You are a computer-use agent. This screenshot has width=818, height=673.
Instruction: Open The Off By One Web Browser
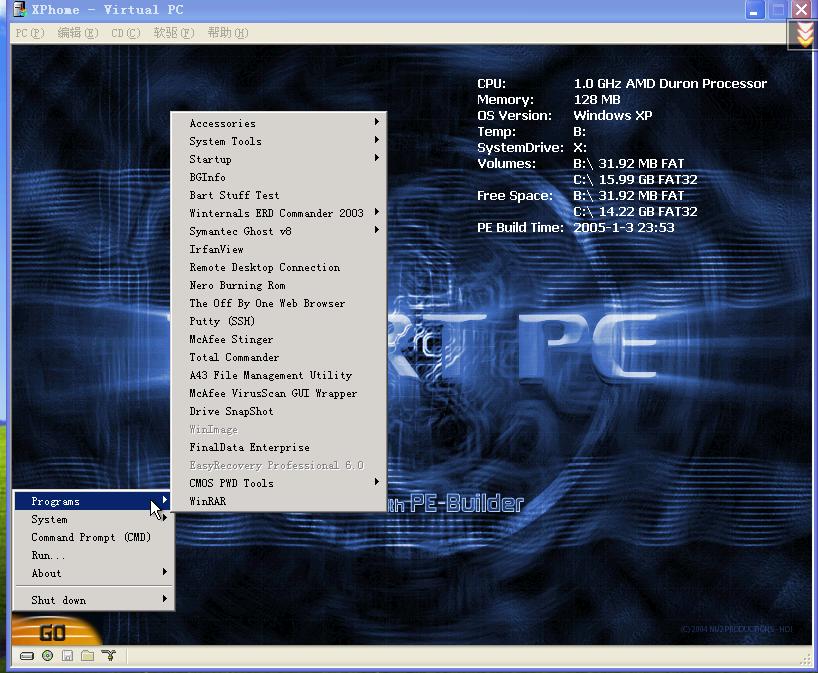click(x=279, y=303)
